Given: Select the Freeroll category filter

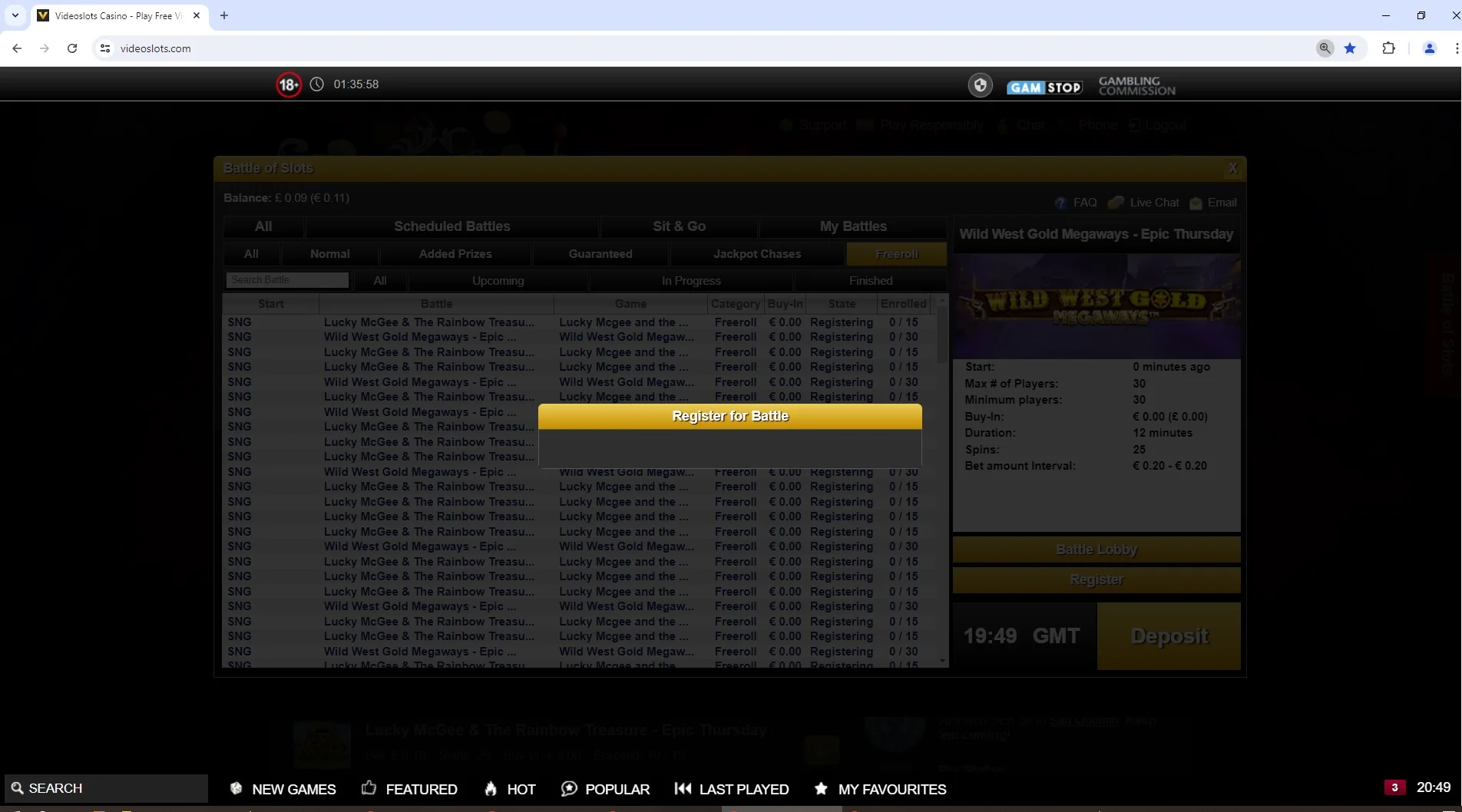Looking at the screenshot, I should [896, 254].
